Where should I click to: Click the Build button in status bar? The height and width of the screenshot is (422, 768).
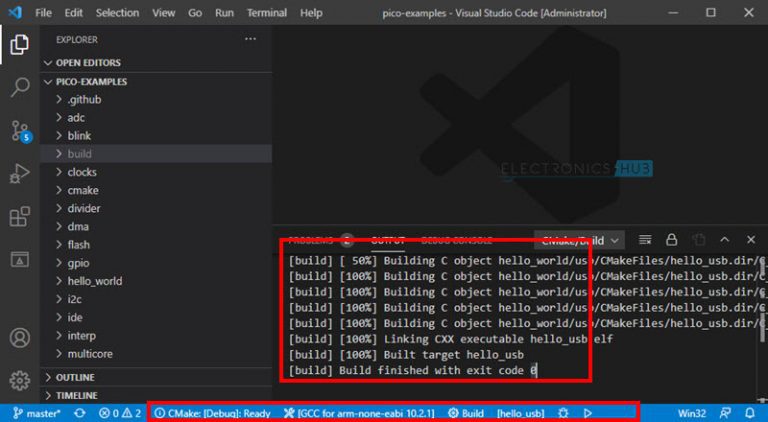coord(466,413)
